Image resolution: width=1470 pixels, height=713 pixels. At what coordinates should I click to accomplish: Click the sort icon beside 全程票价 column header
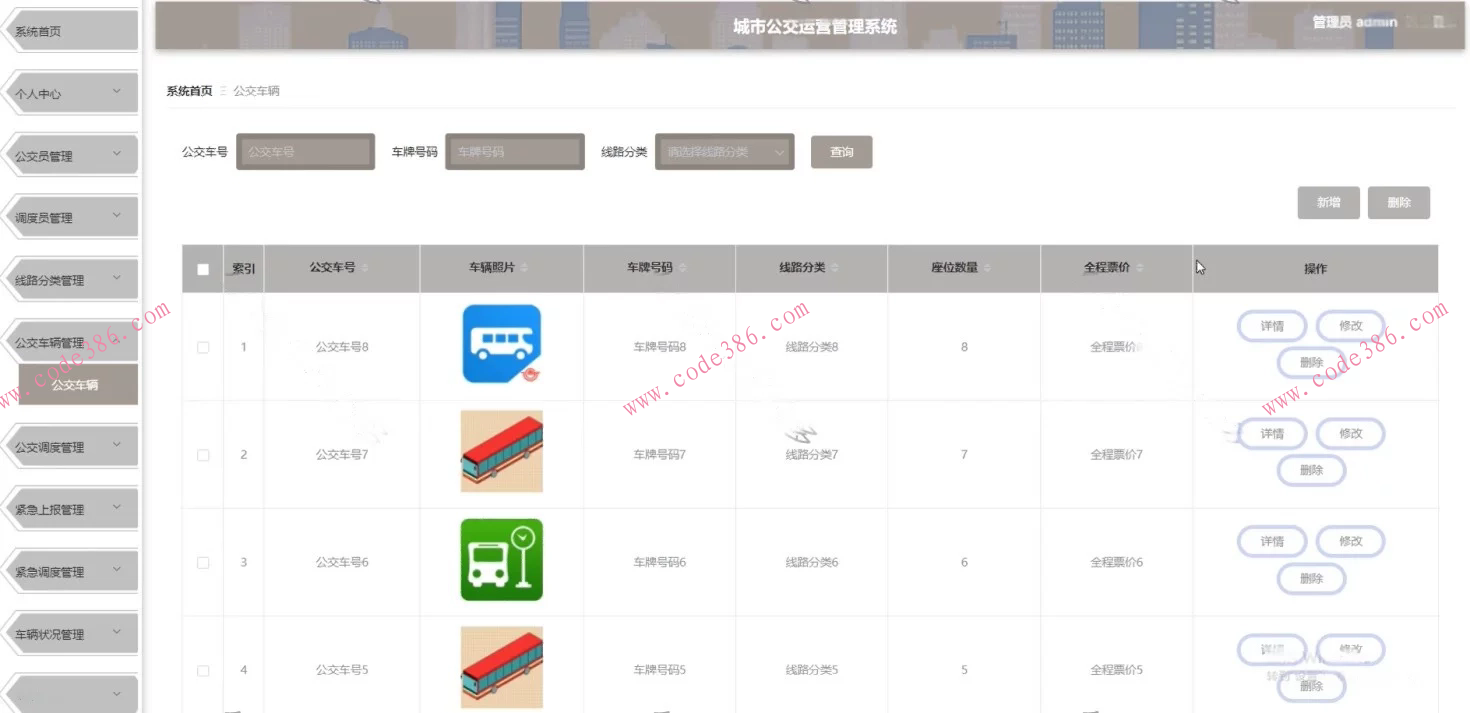[1141, 268]
